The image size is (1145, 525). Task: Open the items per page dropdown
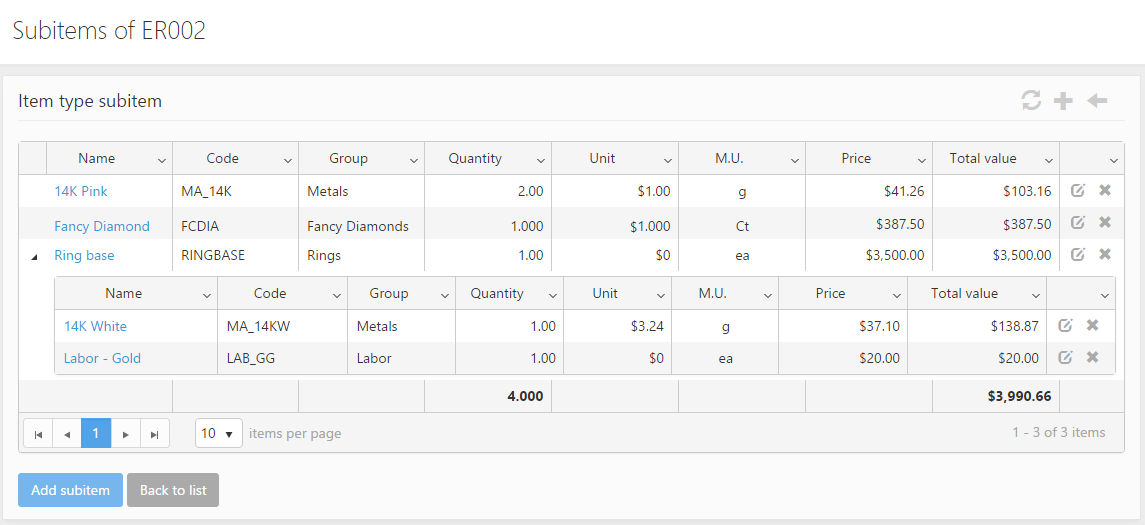218,434
